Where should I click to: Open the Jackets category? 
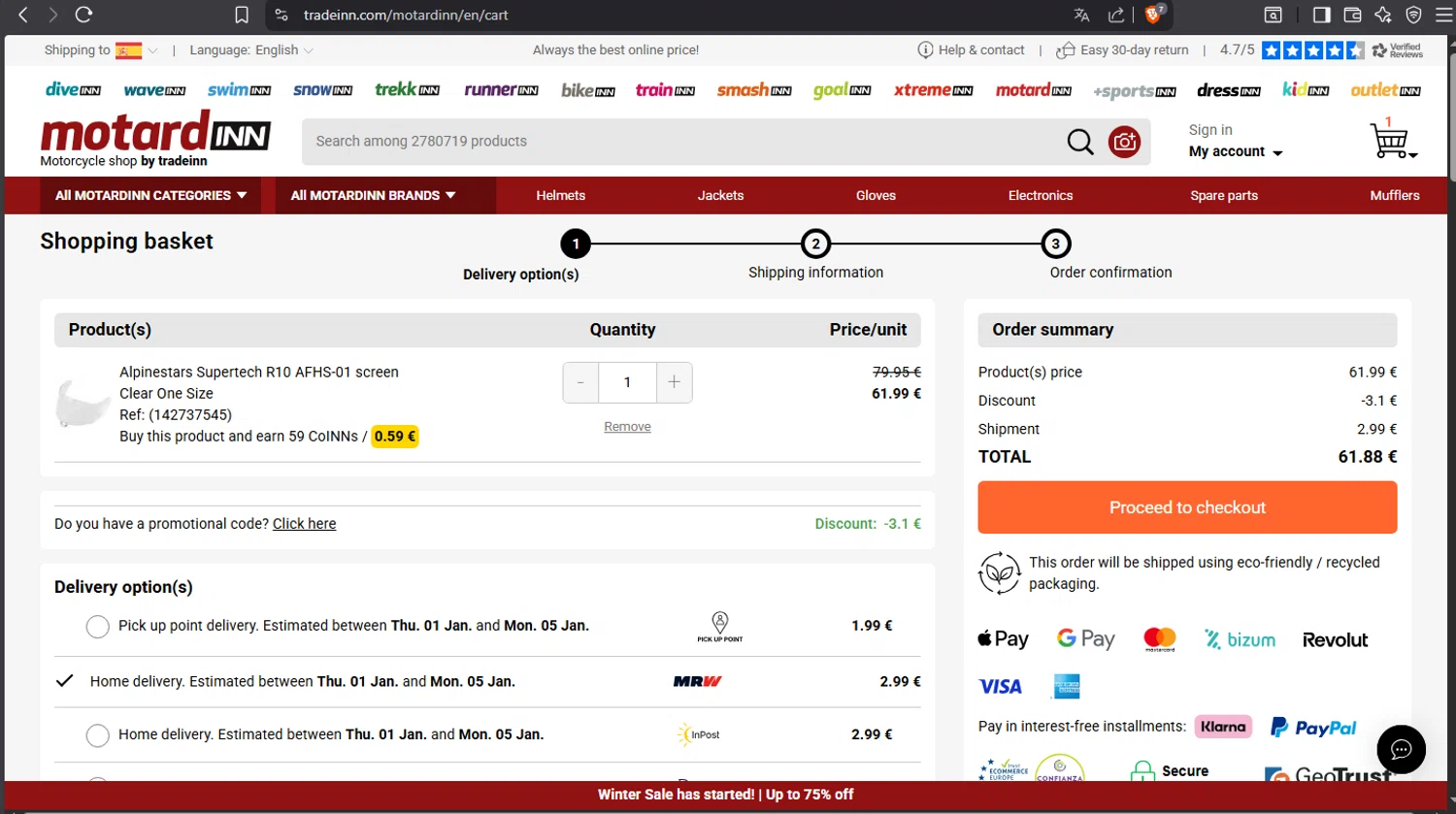click(720, 195)
